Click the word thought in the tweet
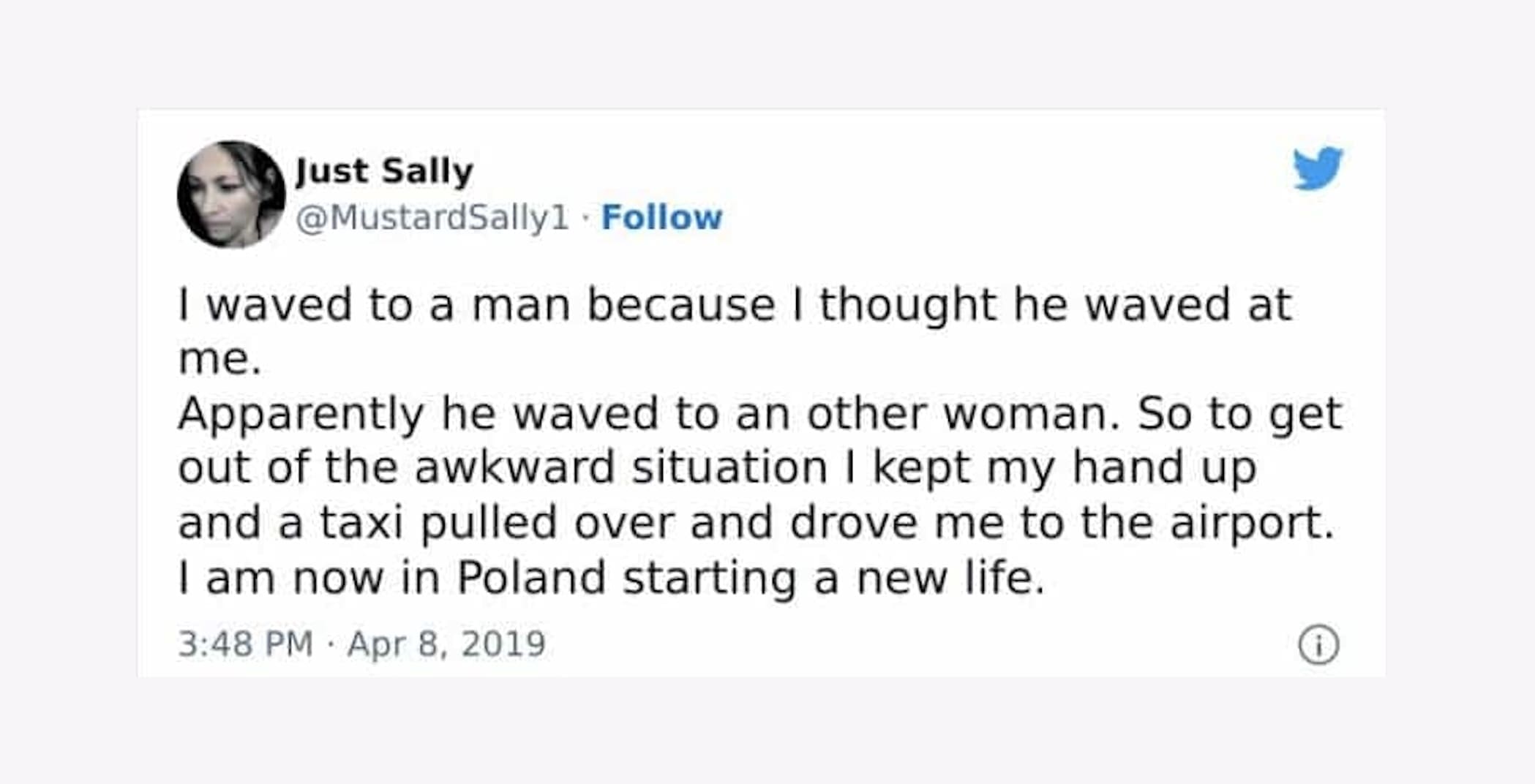Image resolution: width=1535 pixels, height=784 pixels. click(907, 306)
